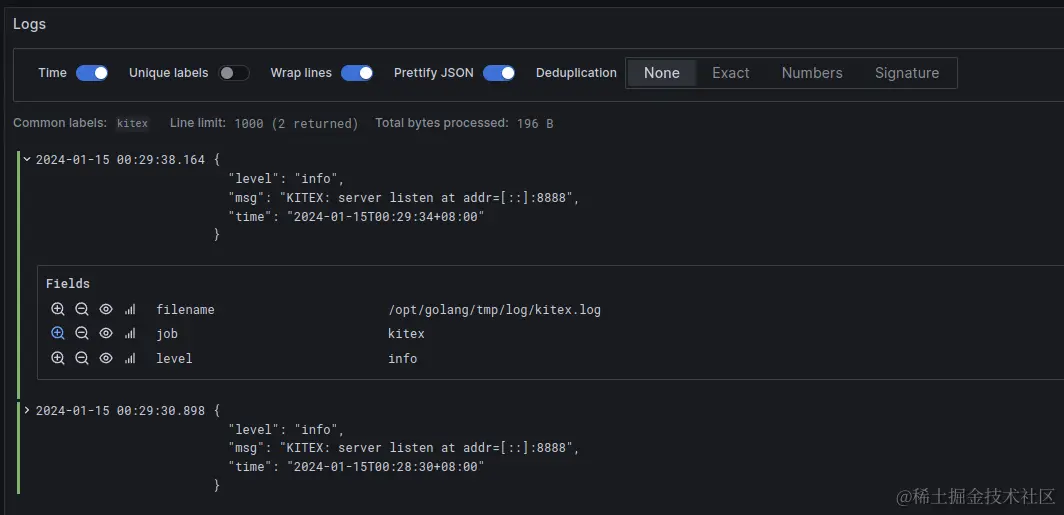Collapse the 00:29:38.164 log entry
The width and height of the screenshot is (1064, 515).
pos(27,159)
